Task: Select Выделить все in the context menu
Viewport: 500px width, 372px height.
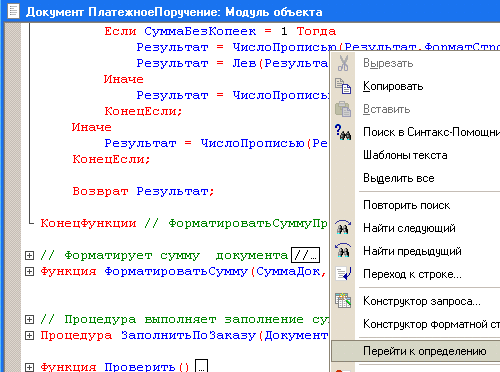Action: [x=399, y=178]
